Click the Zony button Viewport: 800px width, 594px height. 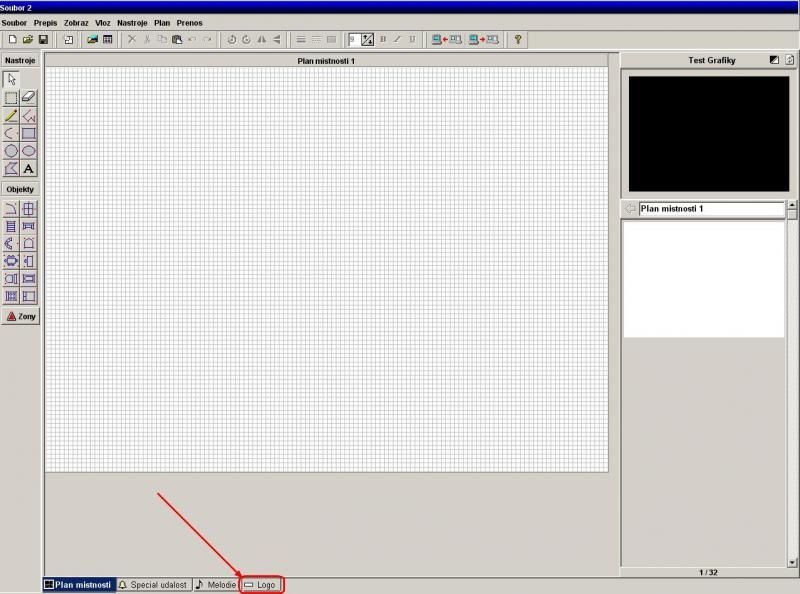21,316
